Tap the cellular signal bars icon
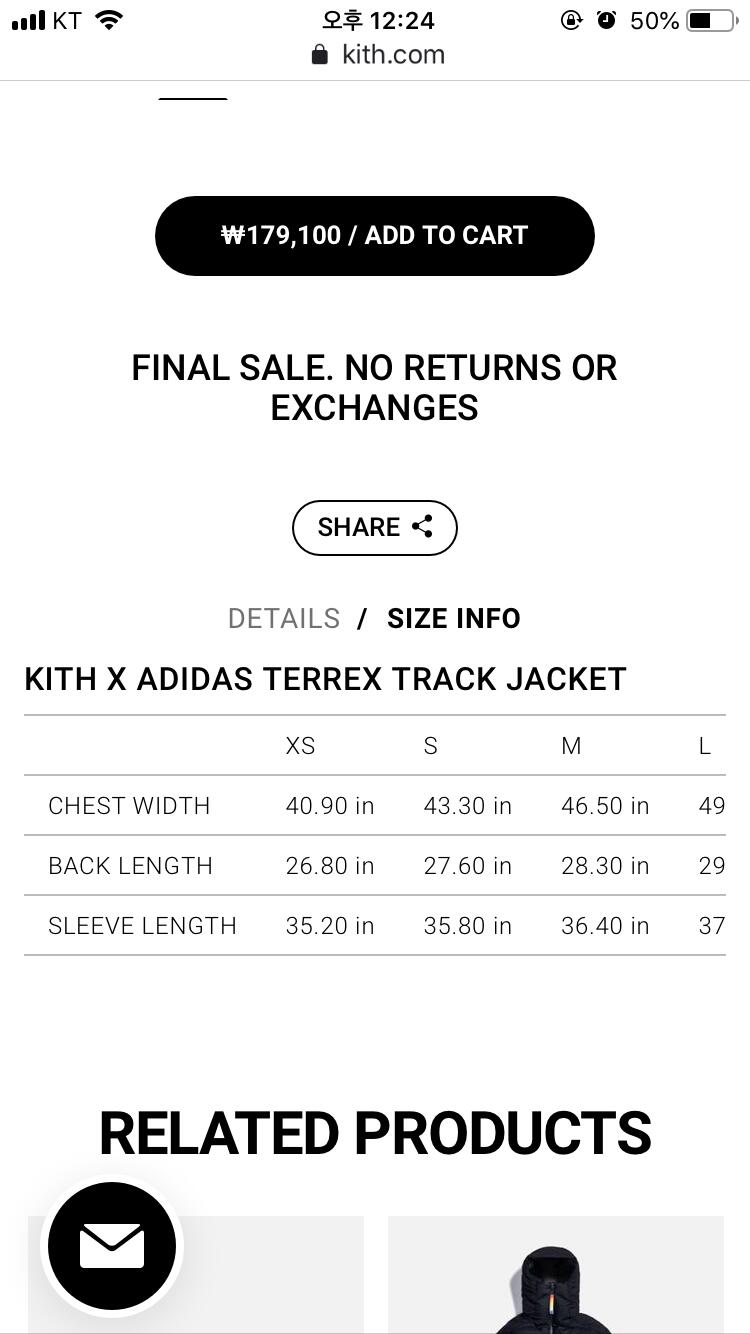750x1334 pixels. click(28, 20)
